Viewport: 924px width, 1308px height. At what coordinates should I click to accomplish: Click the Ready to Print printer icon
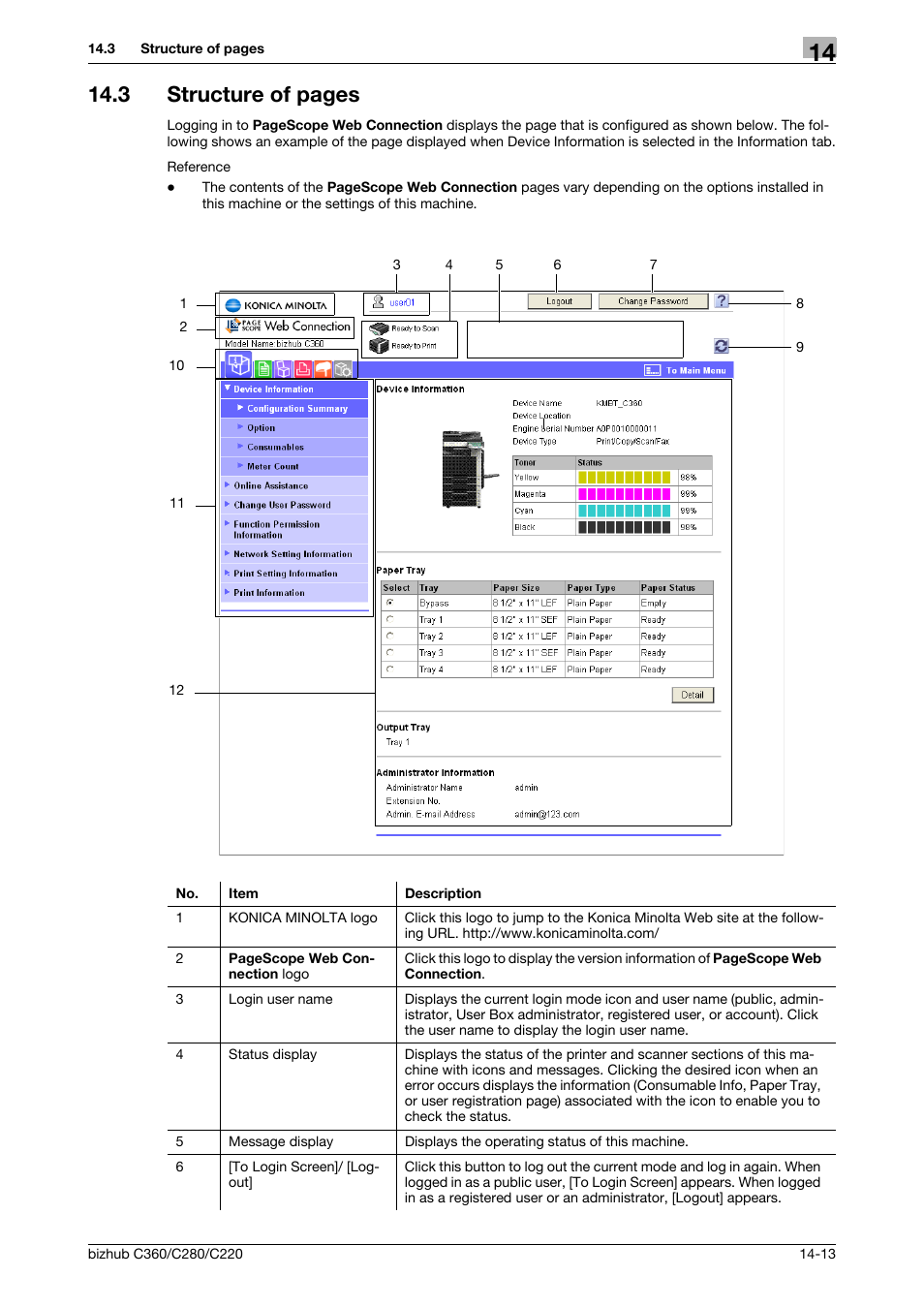point(379,346)
